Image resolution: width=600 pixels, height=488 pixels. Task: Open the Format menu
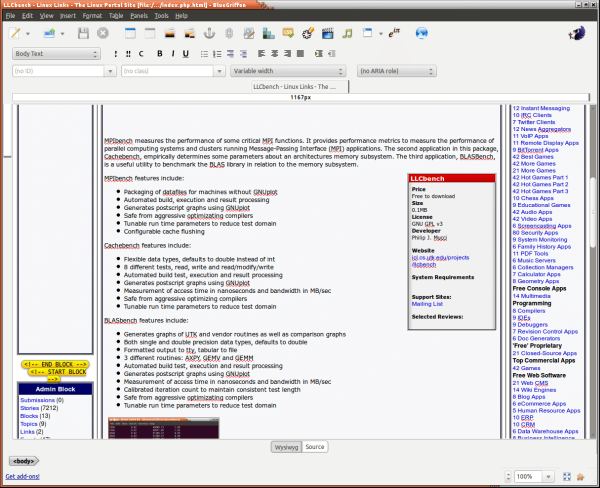click(92, 16)
